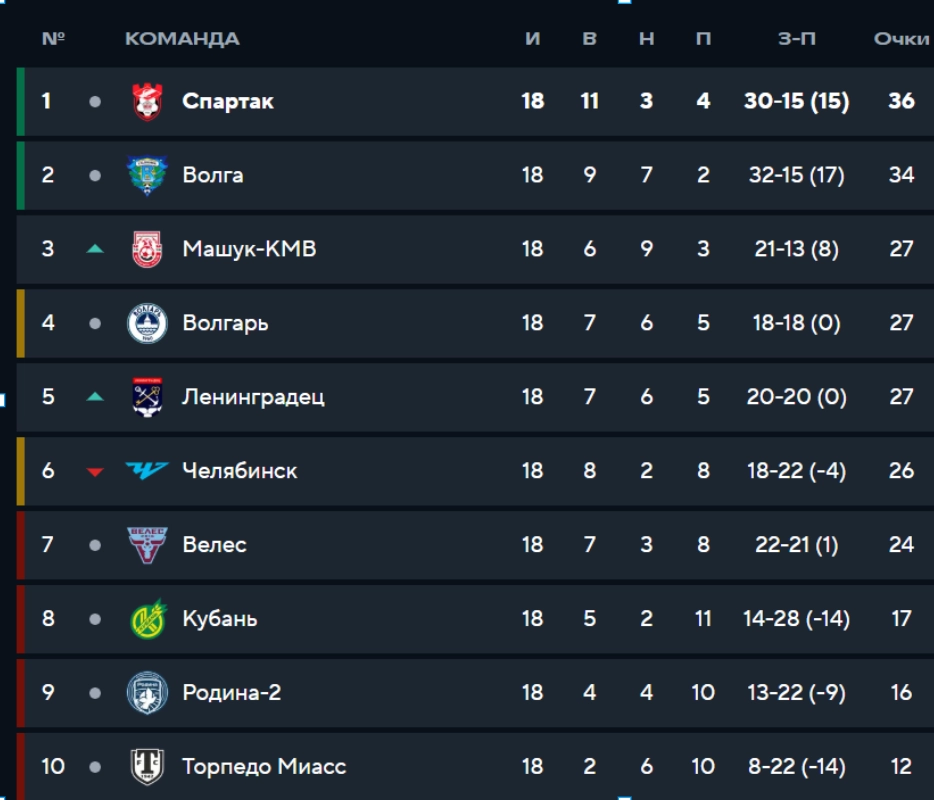
Task: Open the Спартак team name link
Action: (x=228, y=101)
